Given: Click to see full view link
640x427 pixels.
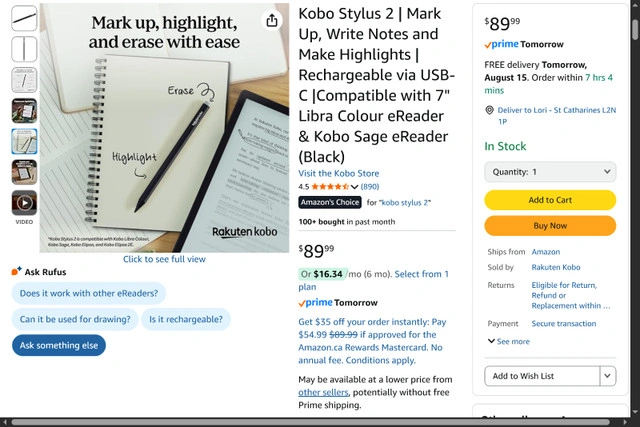Looking at the screenshot, I should coord(164,259).
